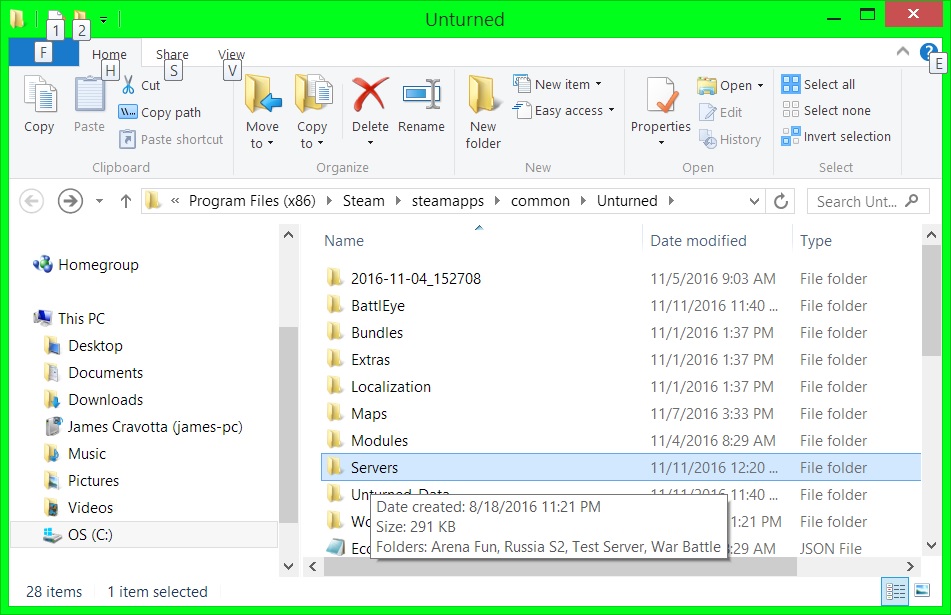Click the Search Unturned box
The width and height of the screenshot is (951, 615).
(x=868, y=201)
